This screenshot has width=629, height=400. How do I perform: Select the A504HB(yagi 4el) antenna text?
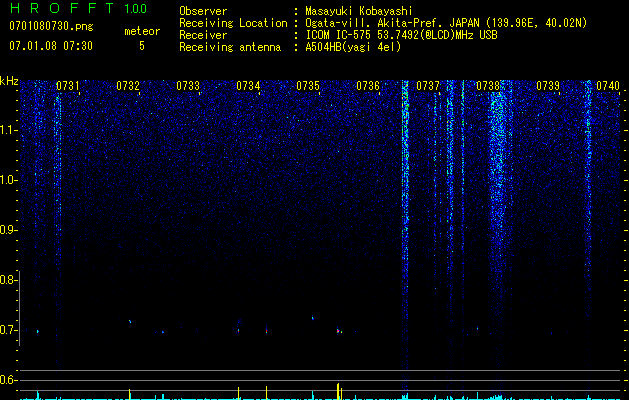353,47
